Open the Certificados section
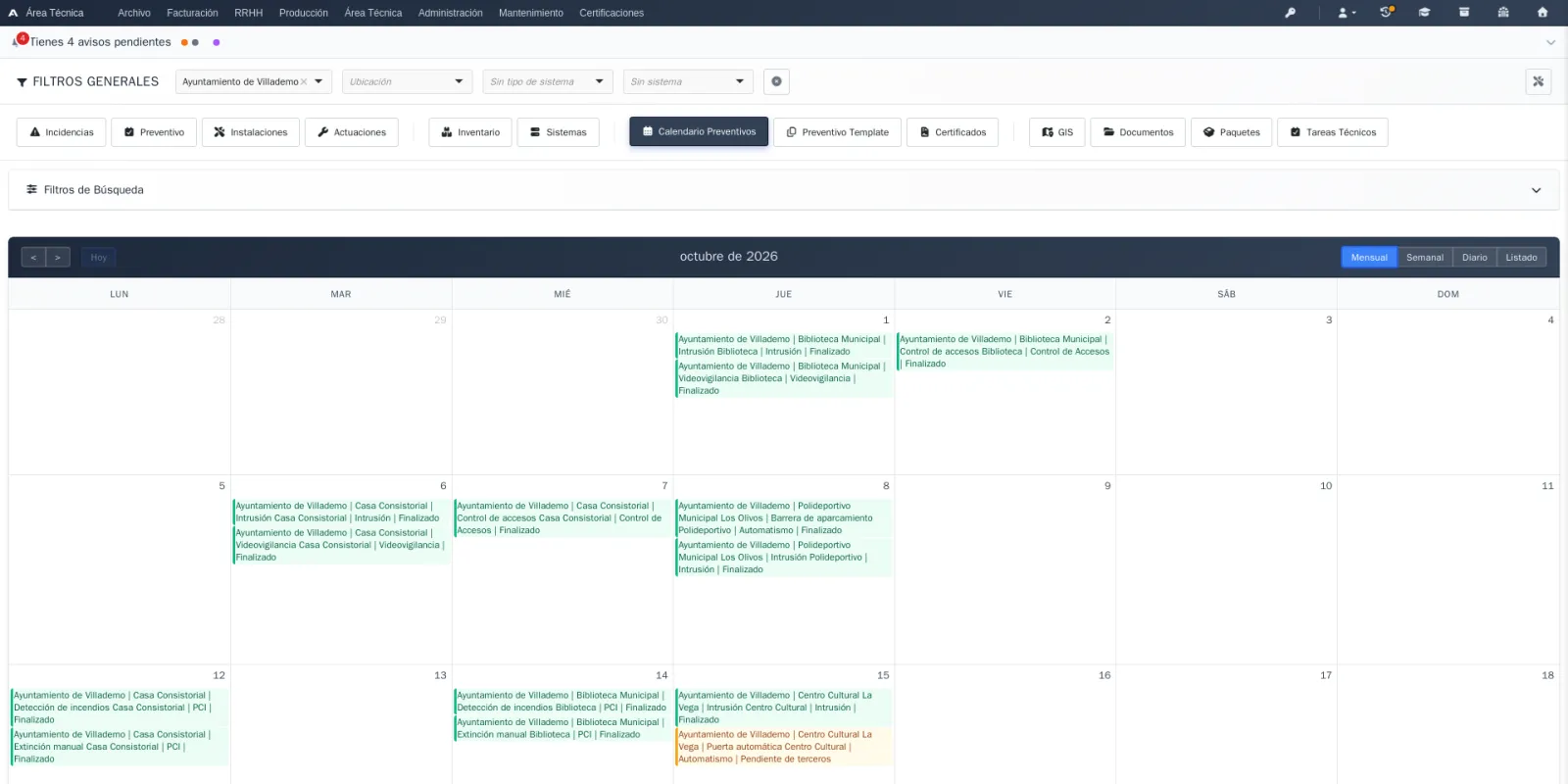The height and width of the screenshot is (784, 1568). click(x=953, y=132)
